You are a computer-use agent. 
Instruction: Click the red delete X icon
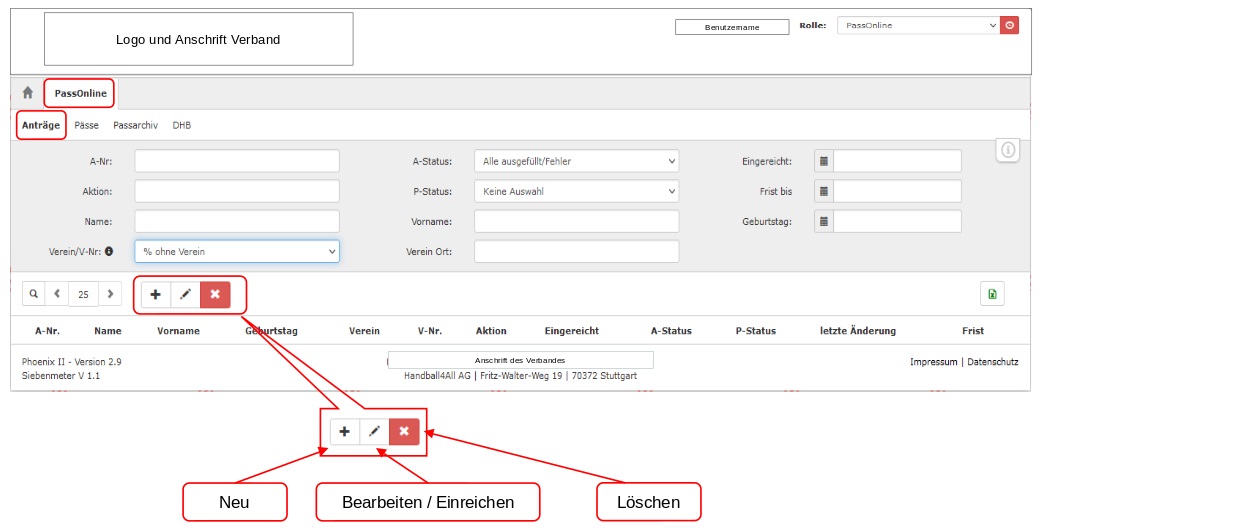[x=215, y=294]
